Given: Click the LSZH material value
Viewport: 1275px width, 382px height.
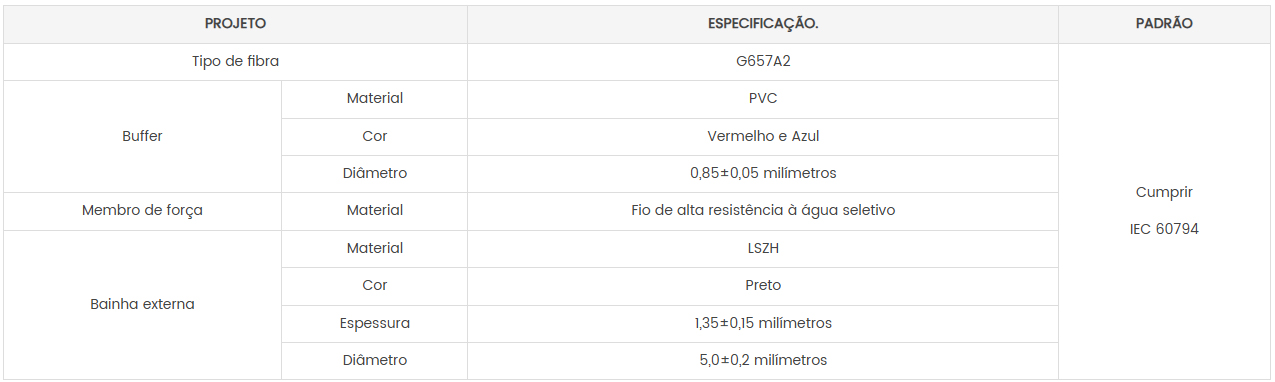Looking at the screenshot, I should click(763, 249).
